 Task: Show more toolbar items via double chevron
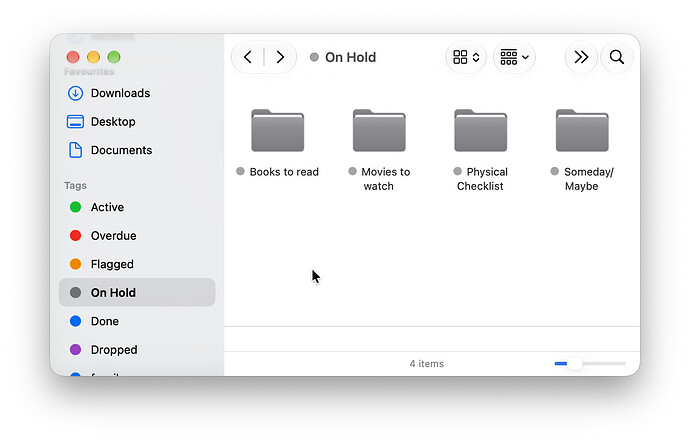581,57
